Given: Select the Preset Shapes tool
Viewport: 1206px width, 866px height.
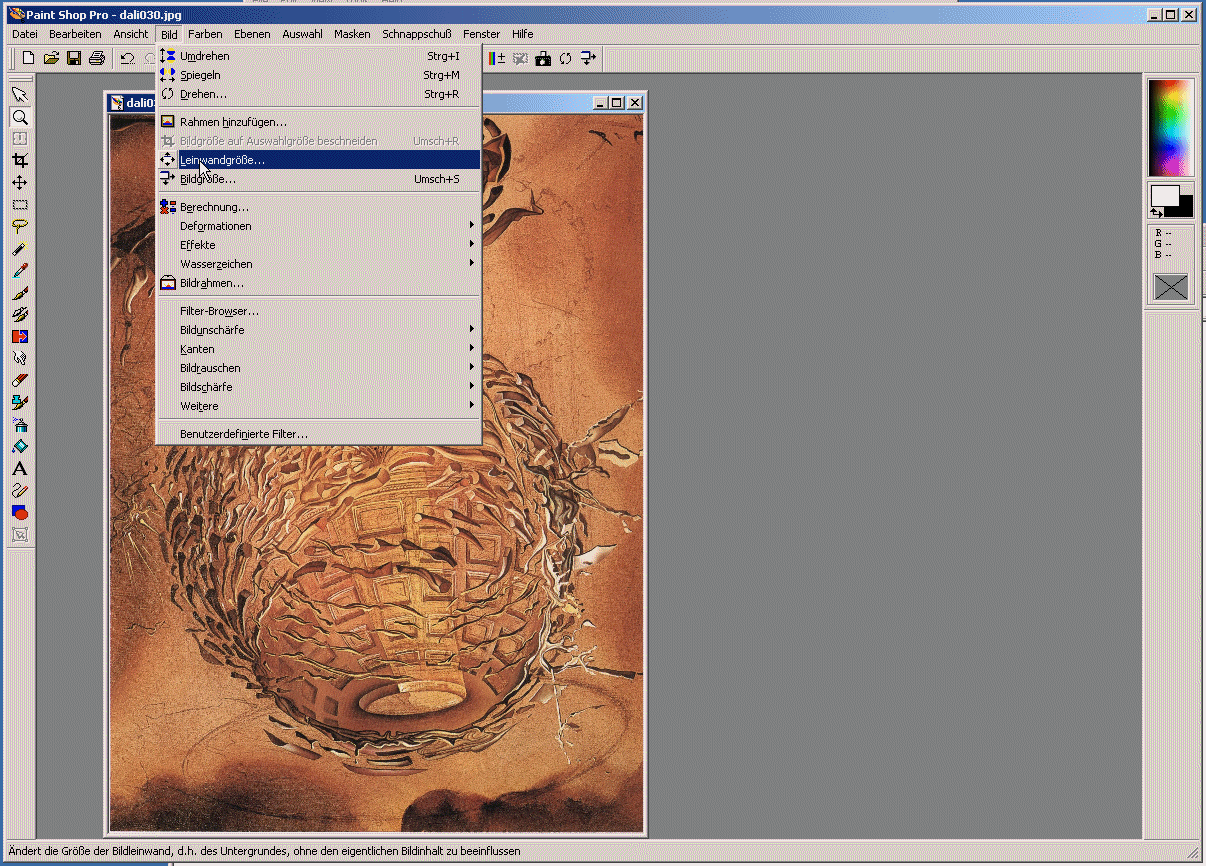Looking at the screenshot, I should [x=19, y=513].
